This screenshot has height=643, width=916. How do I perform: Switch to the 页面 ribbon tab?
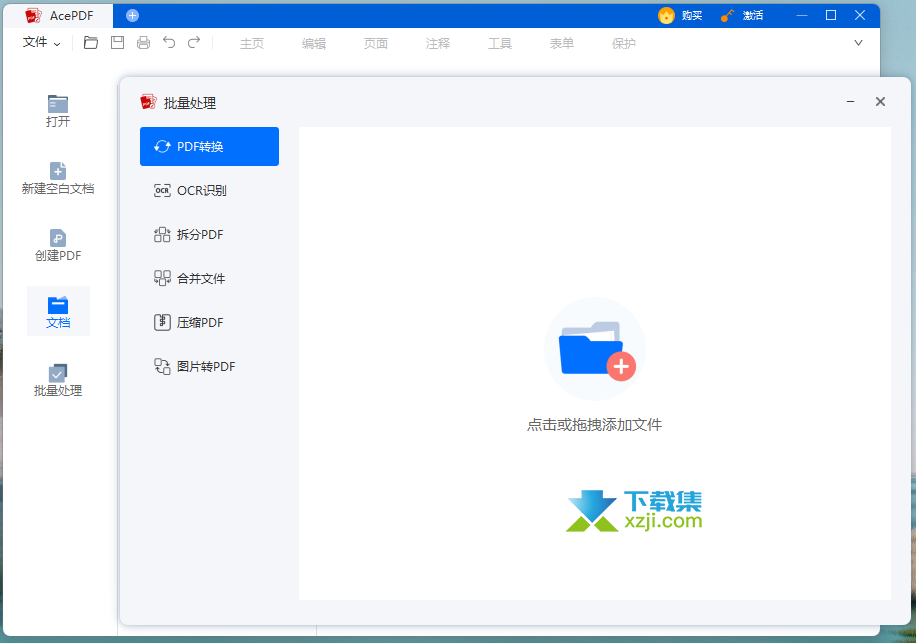tap(376, 44)
